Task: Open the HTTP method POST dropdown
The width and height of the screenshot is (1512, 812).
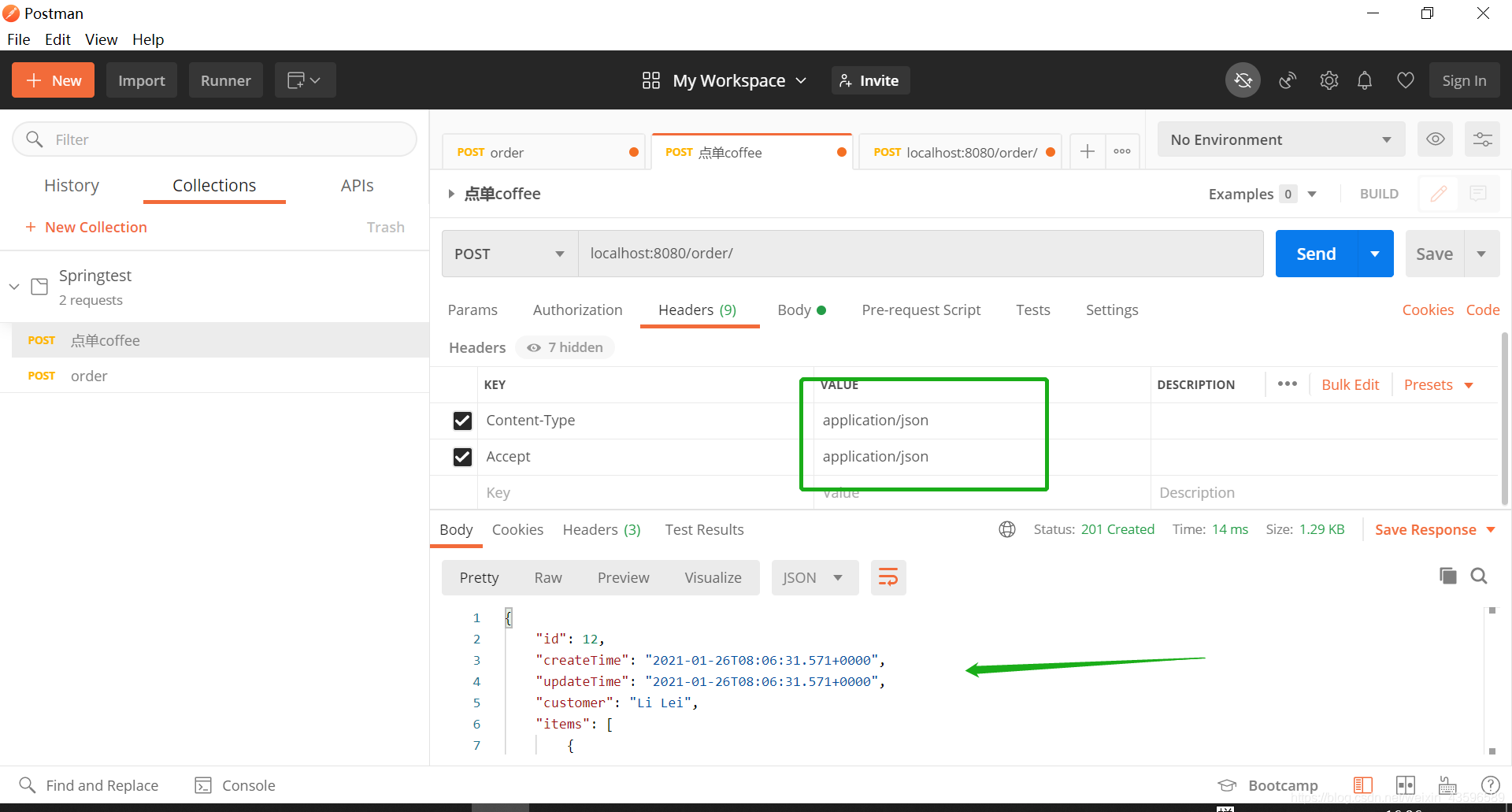Action: coord(510,254)
